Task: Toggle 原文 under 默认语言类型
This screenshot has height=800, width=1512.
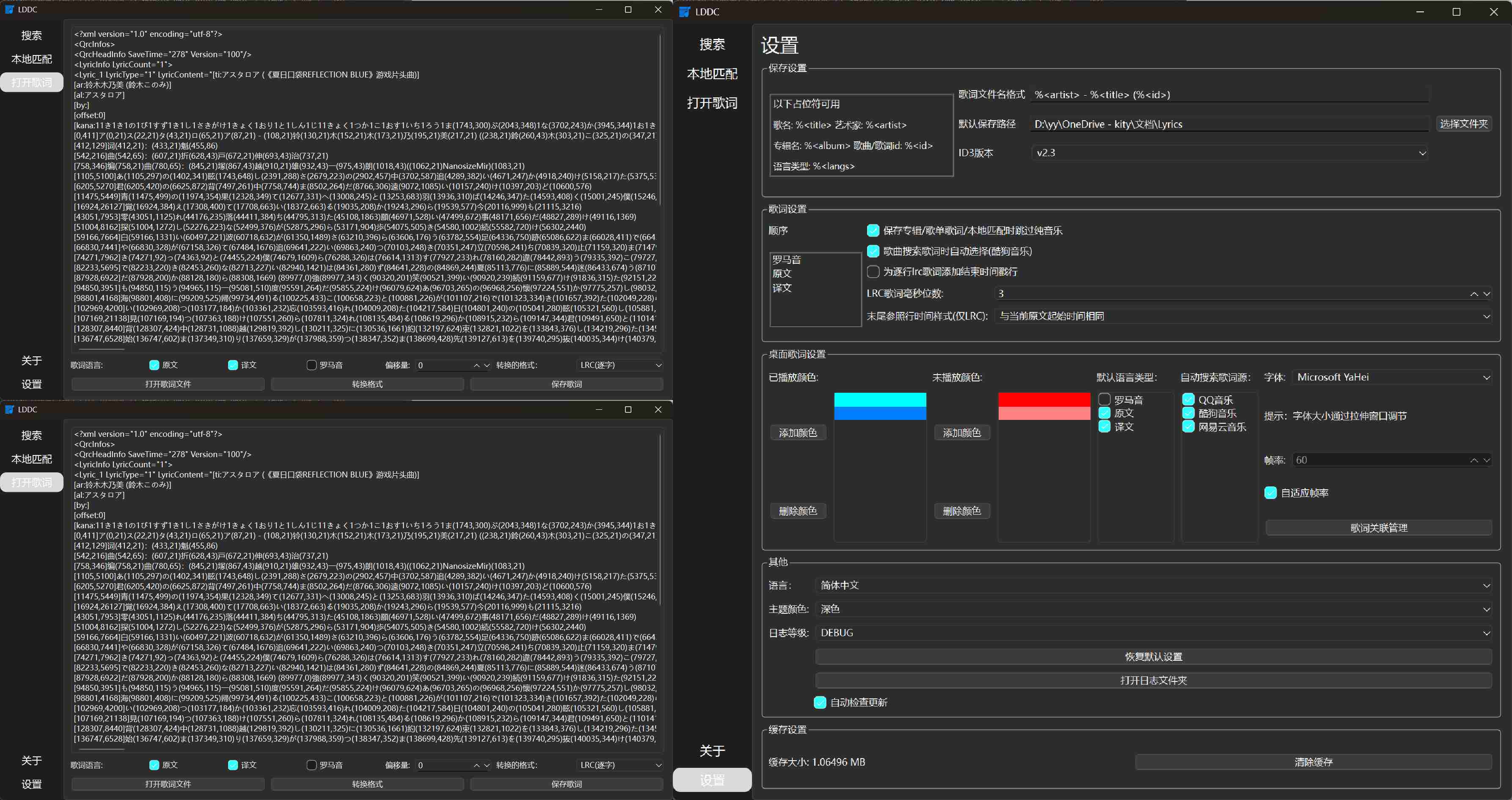Action: tap(1104, 413)
